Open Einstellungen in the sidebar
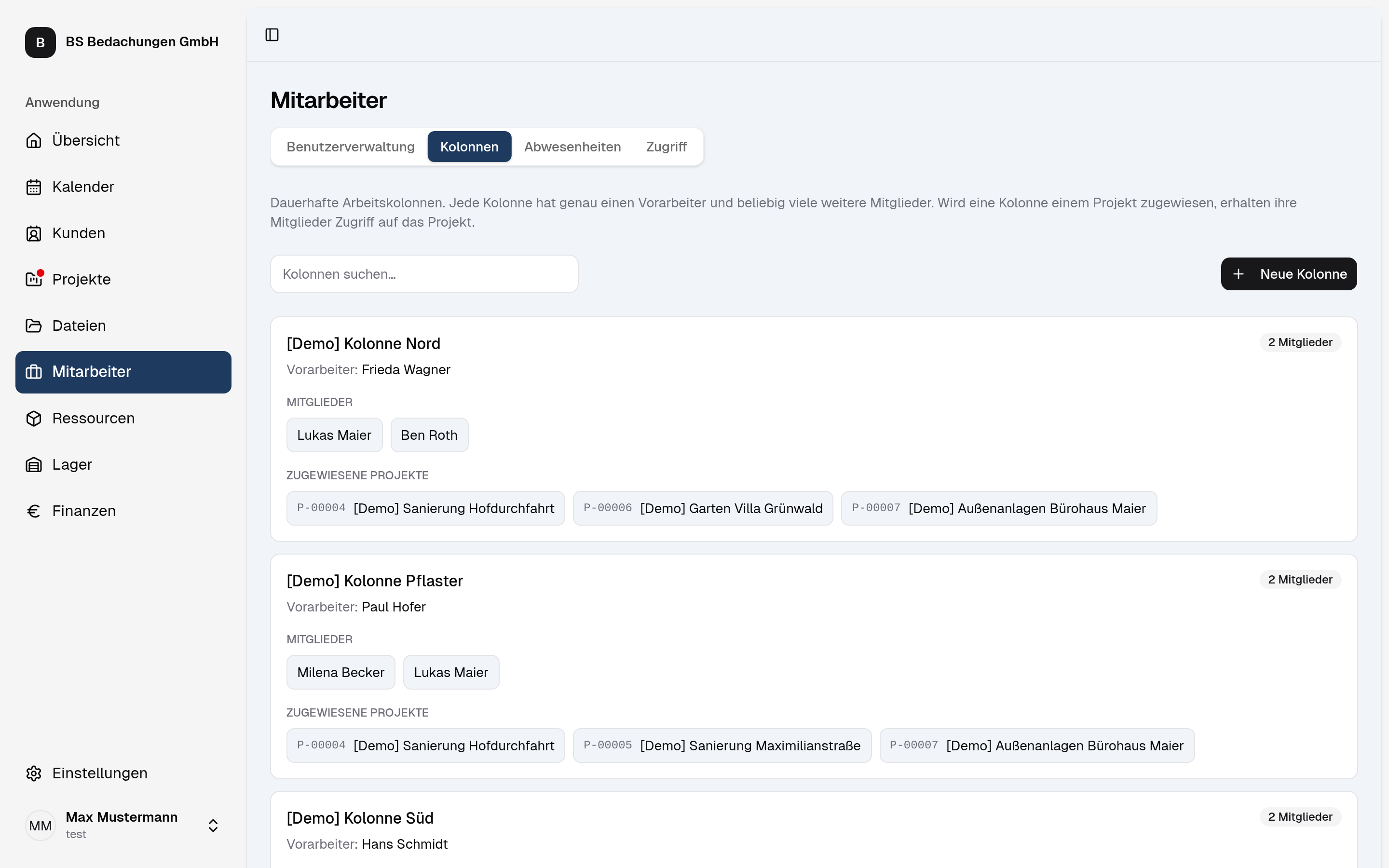 coord(123,773)
